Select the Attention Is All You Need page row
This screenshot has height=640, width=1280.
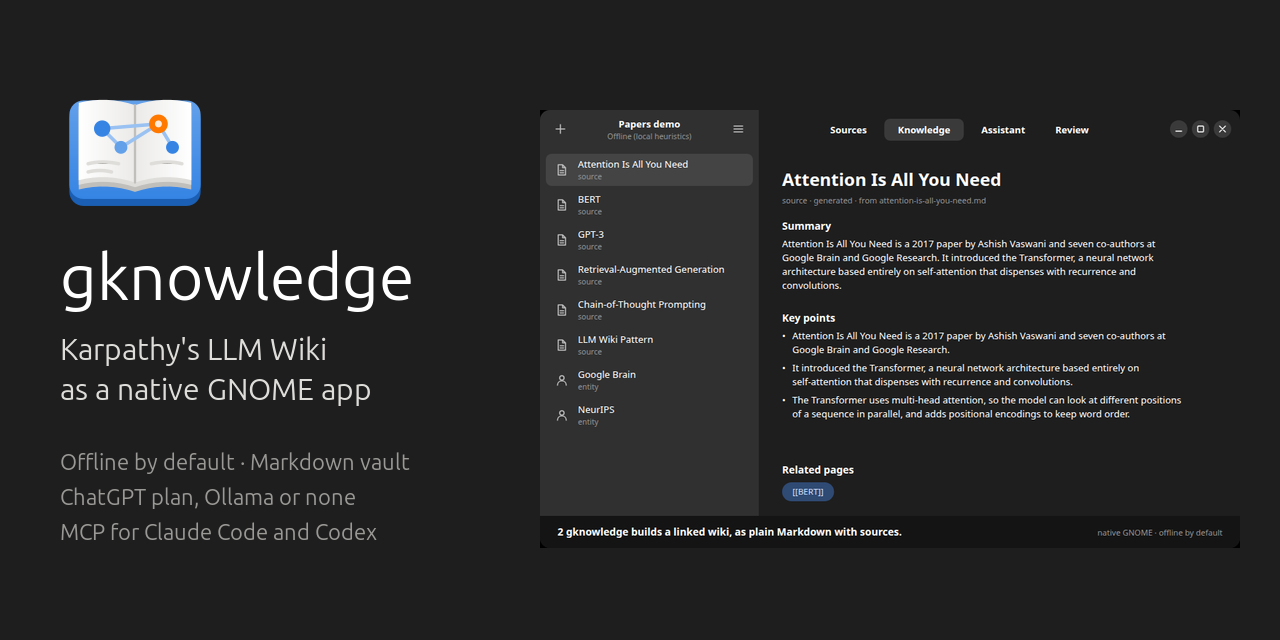pos(649,170)
